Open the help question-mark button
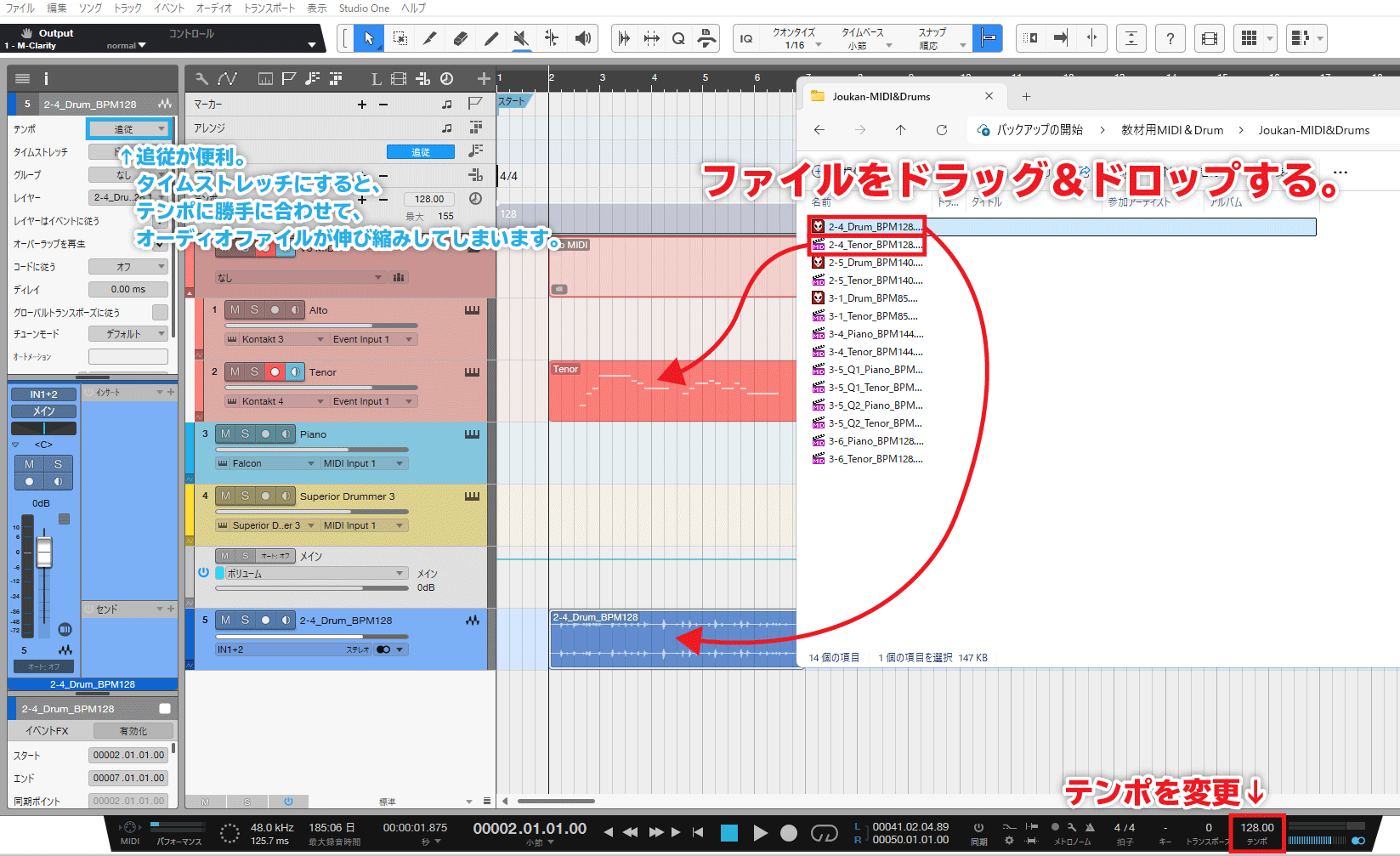Image resolution: width=1400 pixels, height=856 pixels. coord(1170,38)
